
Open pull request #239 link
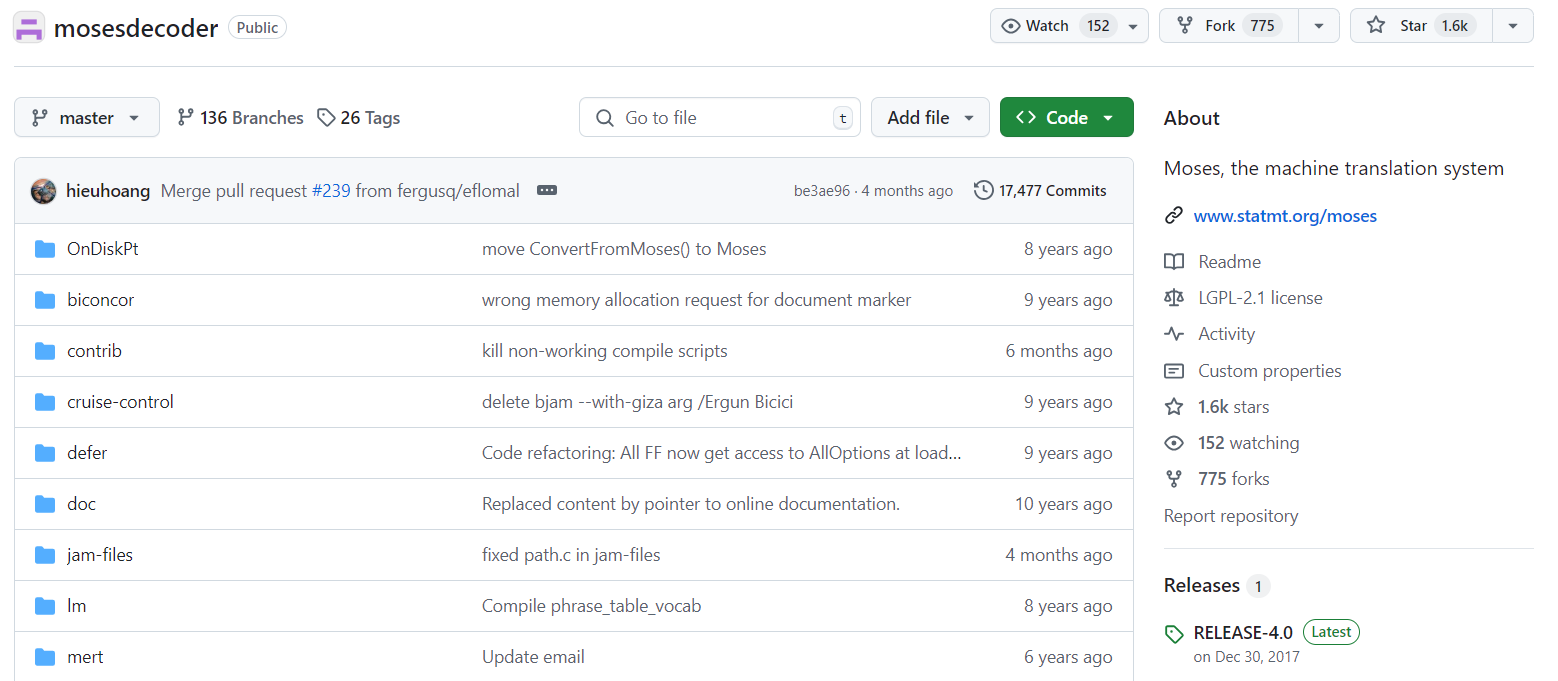tap(331, 191)
